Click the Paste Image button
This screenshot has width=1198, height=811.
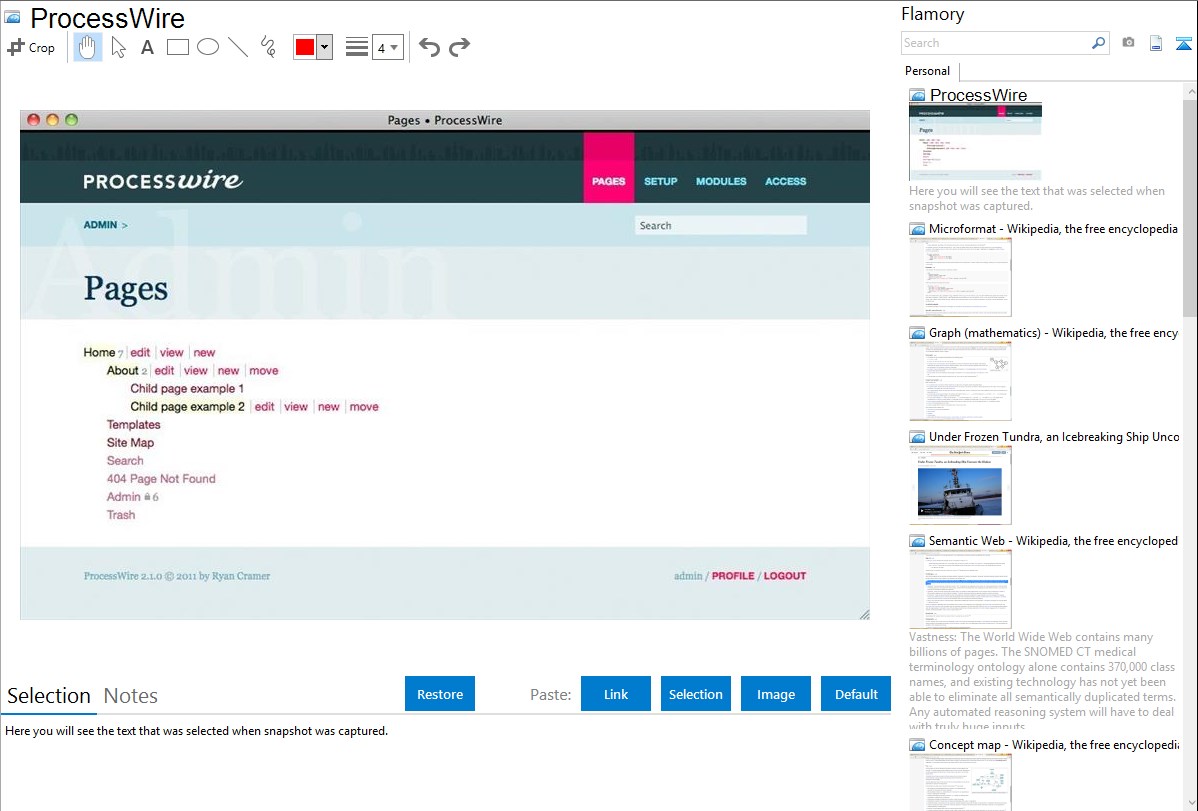coord(775,694)
